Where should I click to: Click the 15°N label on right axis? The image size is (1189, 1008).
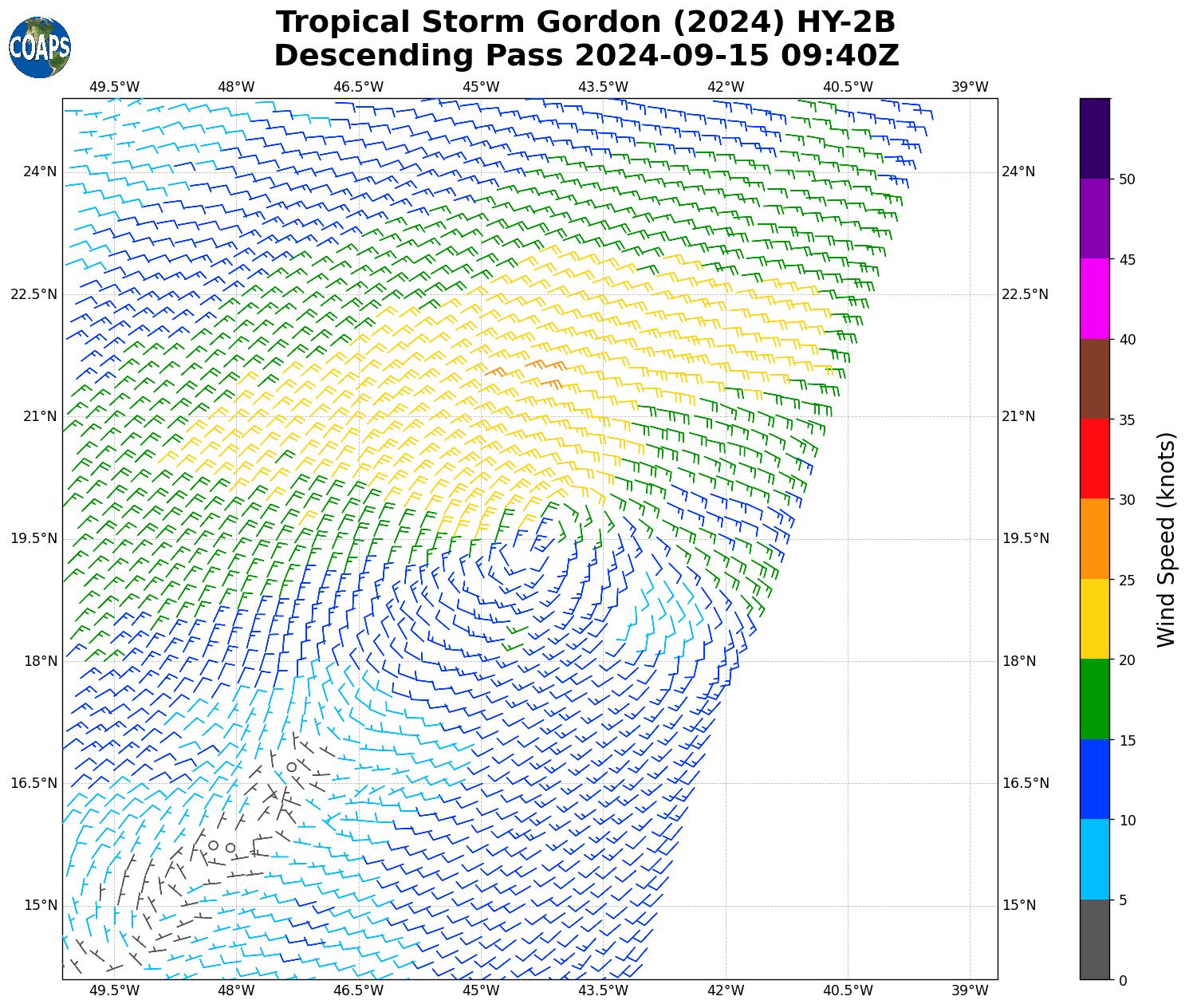tap(1018, 905)
